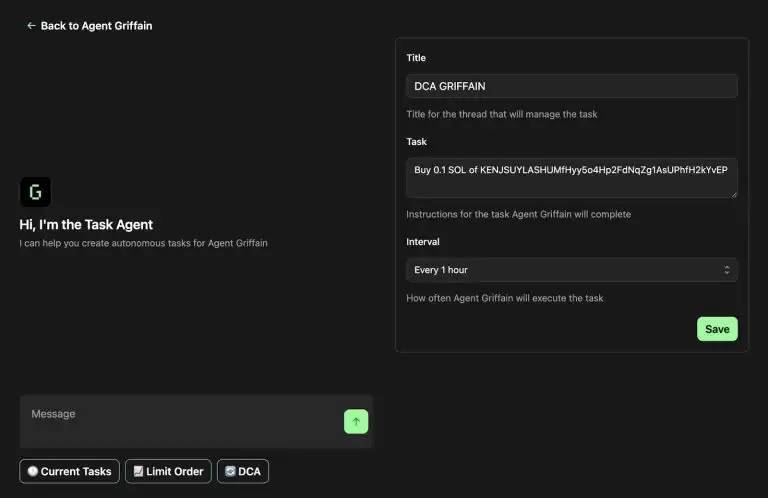This screenshot has width=768, height=498.
Task: Click the Task textarea resize corner handle
Action: coord(734,194)
